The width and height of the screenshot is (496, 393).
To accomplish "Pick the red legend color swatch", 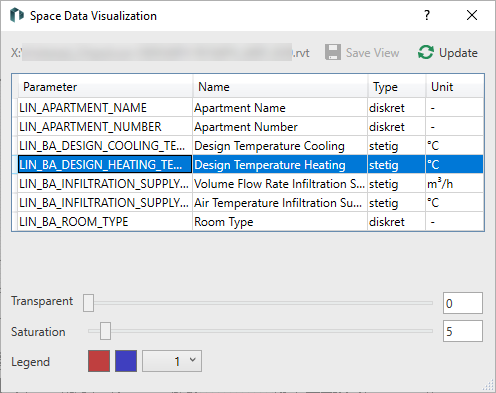I will click(99, 361).
